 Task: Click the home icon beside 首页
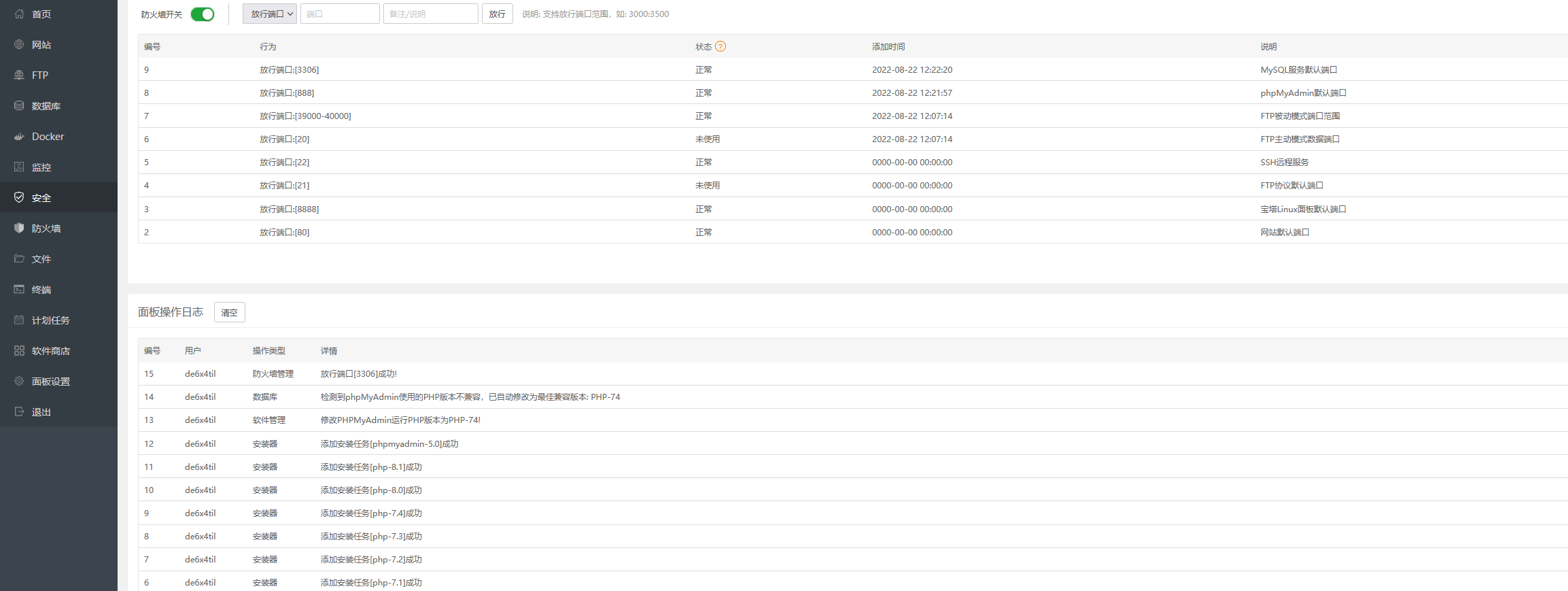point(19,14)
